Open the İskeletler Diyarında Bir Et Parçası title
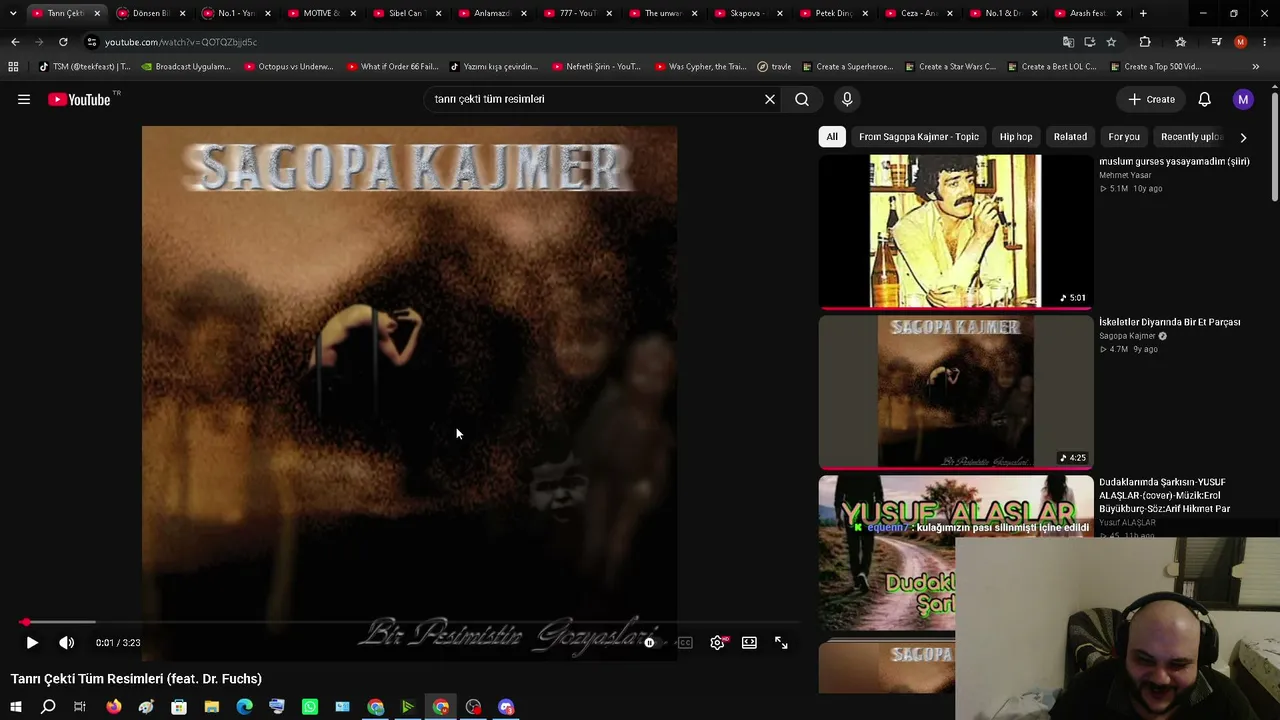Image resolution: width=1280 pixels, height=720 pixels. click(1170, 322)
